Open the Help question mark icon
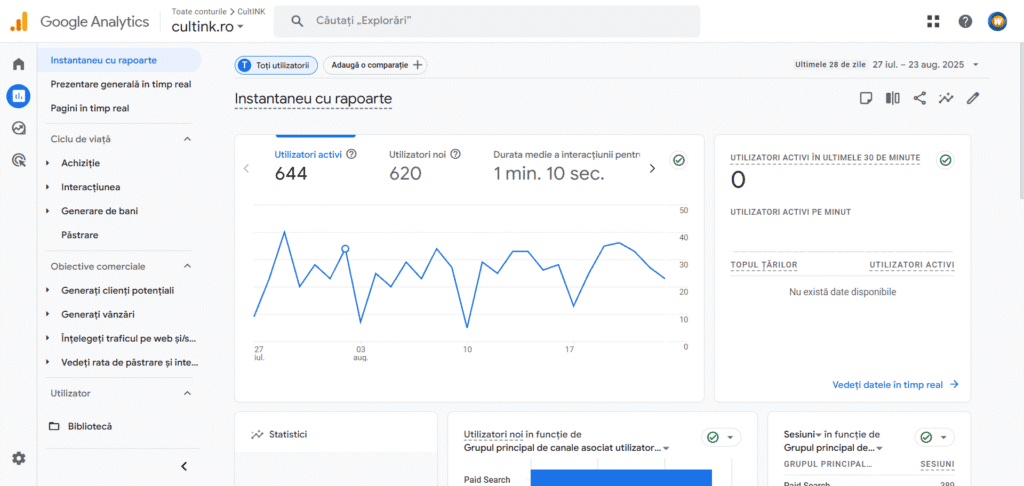The width and height of the screenshot is (1024, 486). (x=965, y=21)
